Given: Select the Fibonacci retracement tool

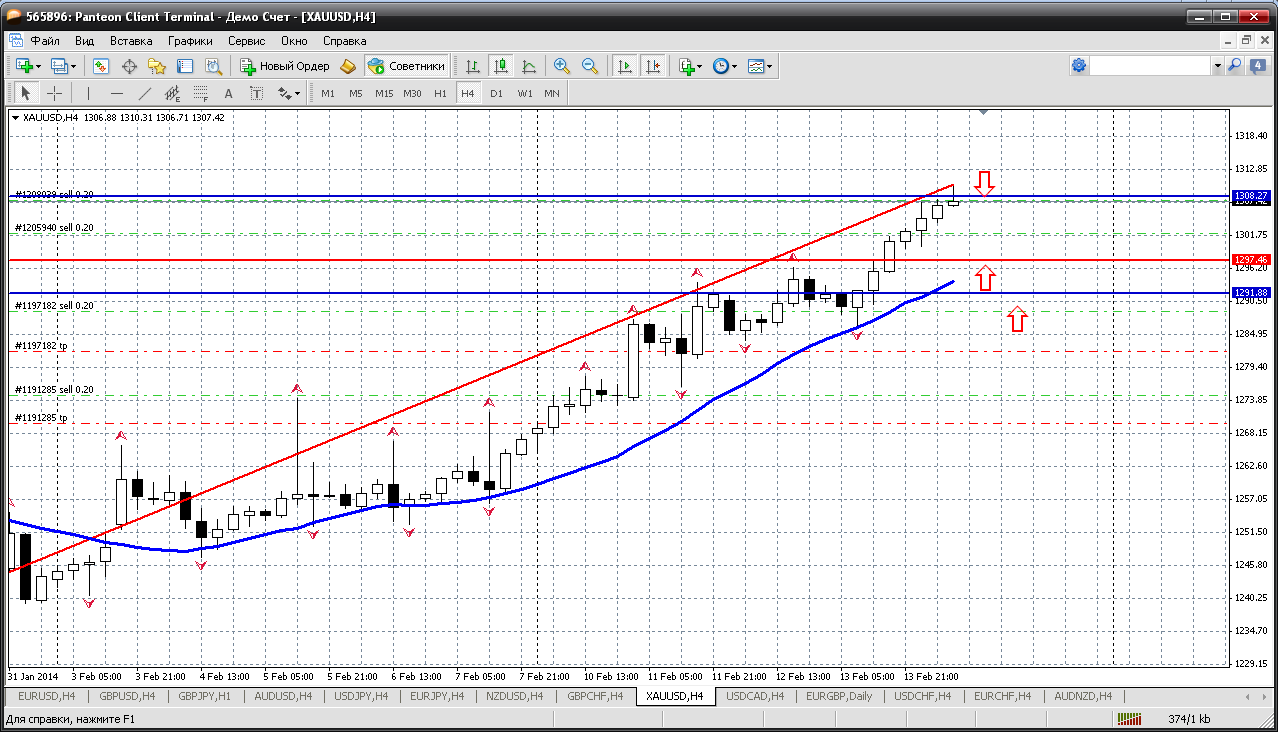Looking at the screenshot, I should 200,93.
